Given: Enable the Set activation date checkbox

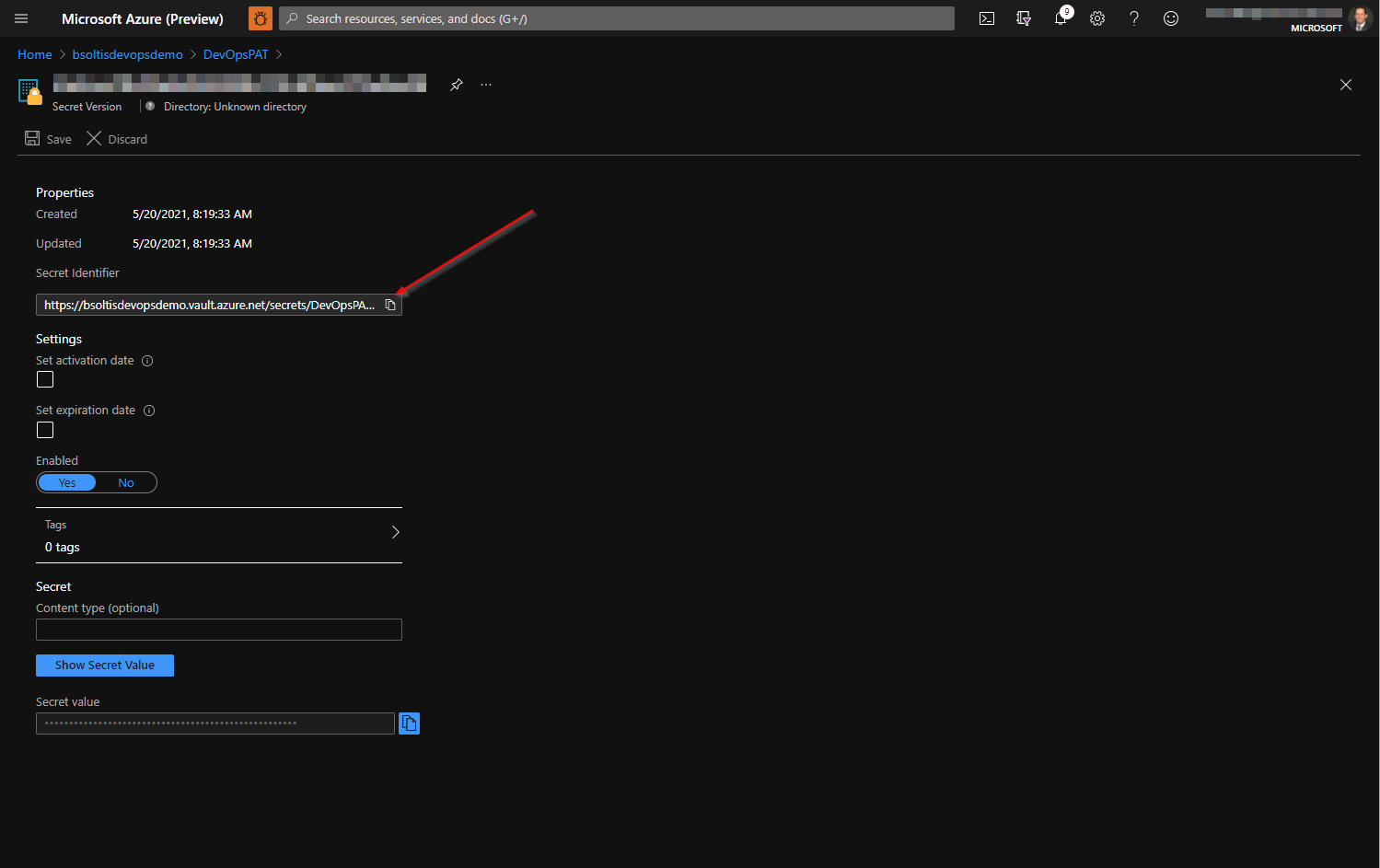Looking at the screenshot, I should 45,380.
